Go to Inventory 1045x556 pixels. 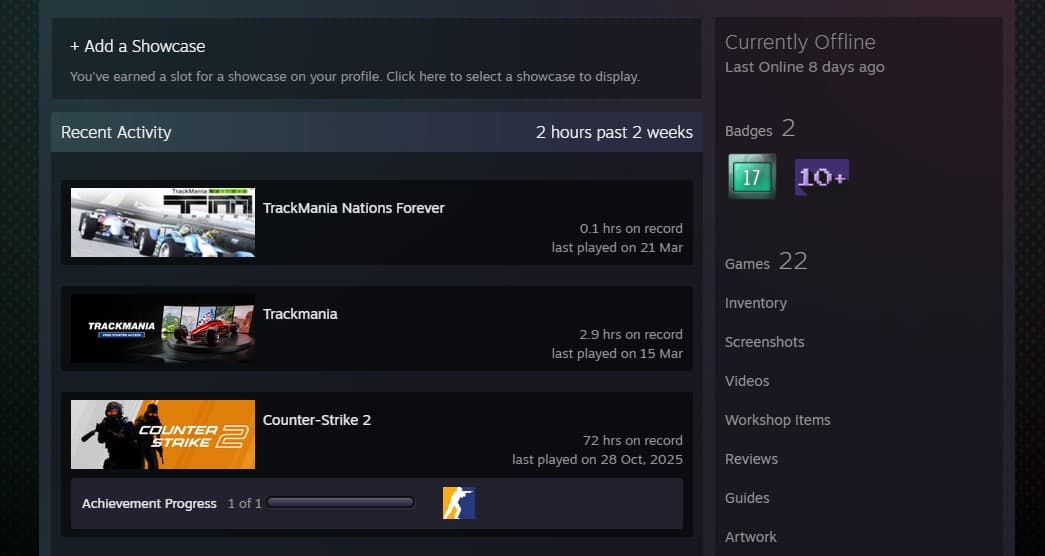(755, 303)
